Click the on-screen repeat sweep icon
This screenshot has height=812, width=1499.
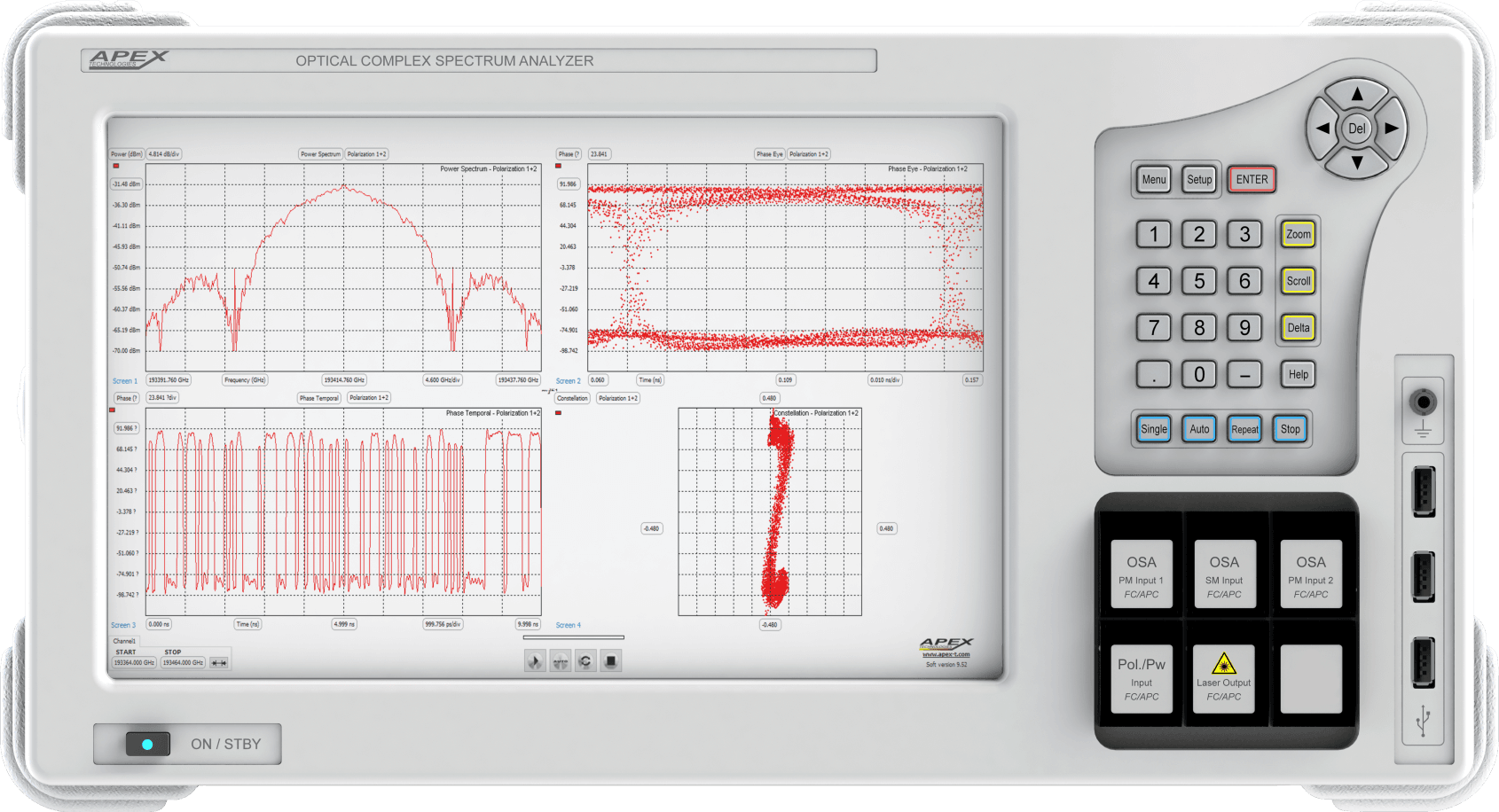tap(585, 661)
